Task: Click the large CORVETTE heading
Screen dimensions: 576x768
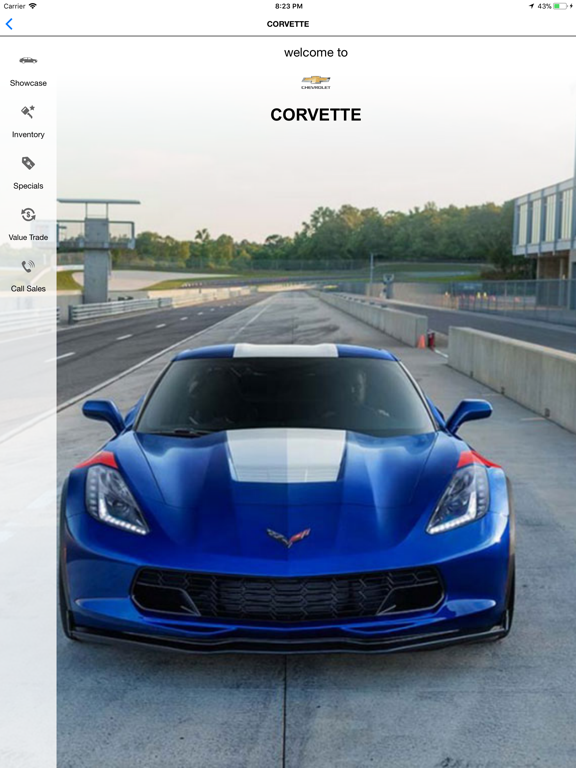Action: [316, 115]
